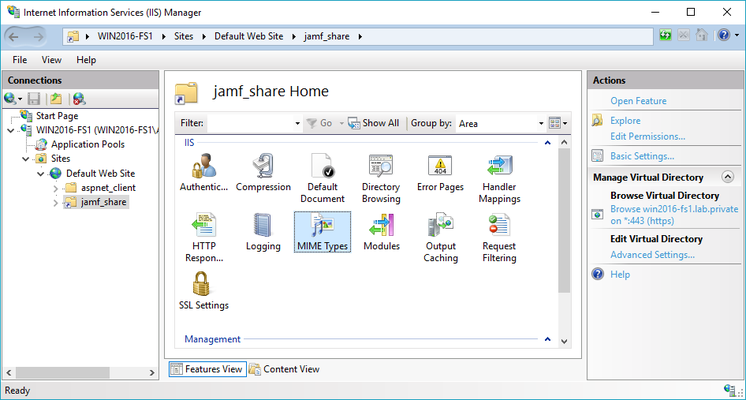The height and width of the screenshot is (400, 746).
Task: Open the Logging feature
Action: coord(263,232)
